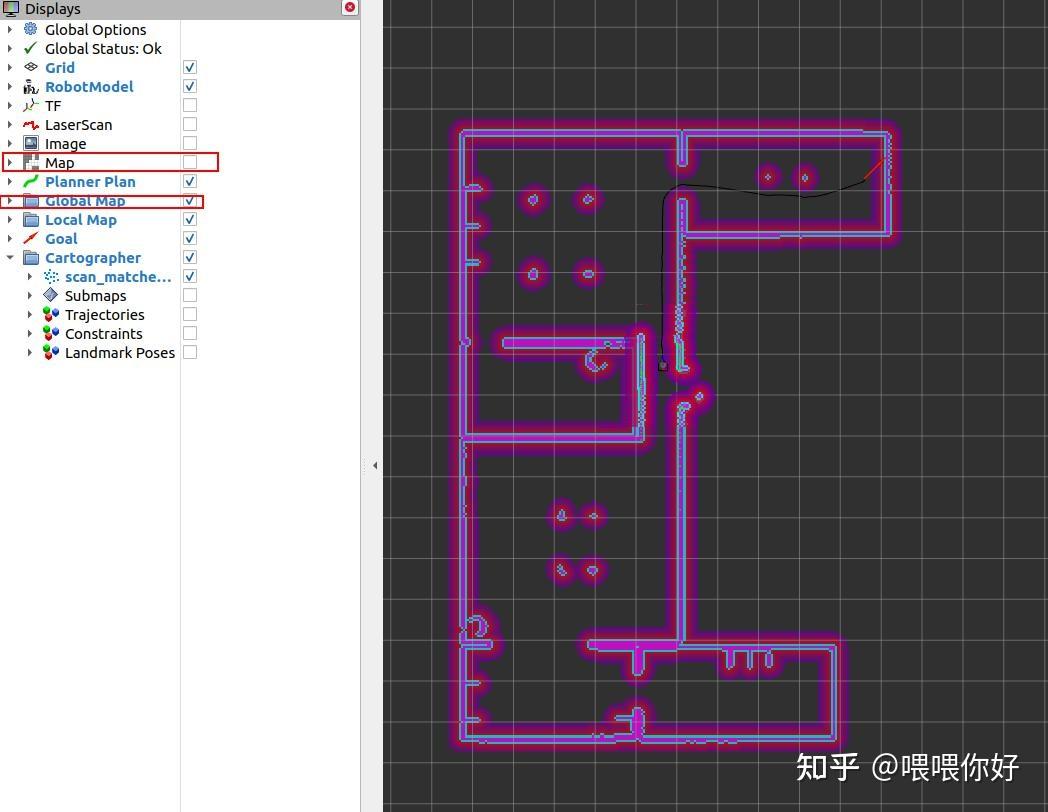Click the Goal flag icon

[x=33, y=238]
